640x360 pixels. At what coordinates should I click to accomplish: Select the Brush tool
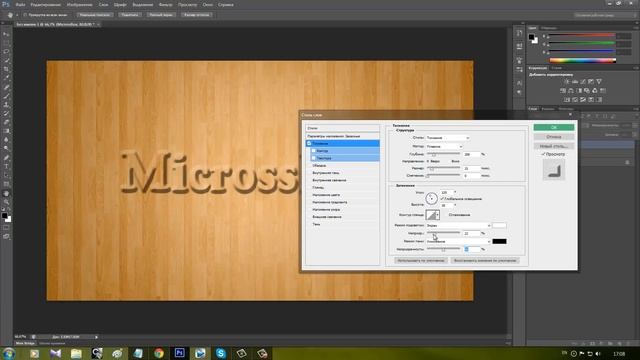coord(6,96)
